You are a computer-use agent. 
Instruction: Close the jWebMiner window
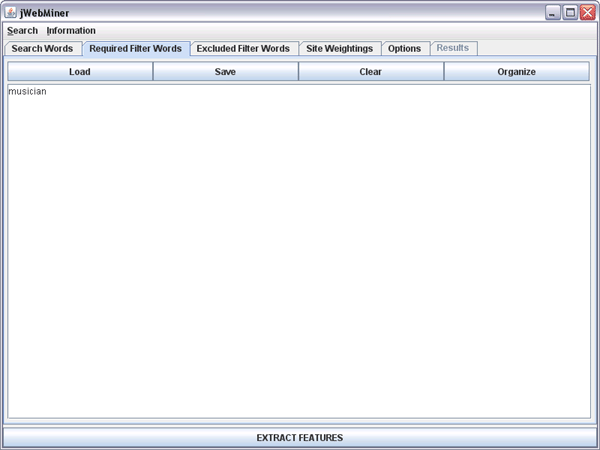click(x=587, y=13)
